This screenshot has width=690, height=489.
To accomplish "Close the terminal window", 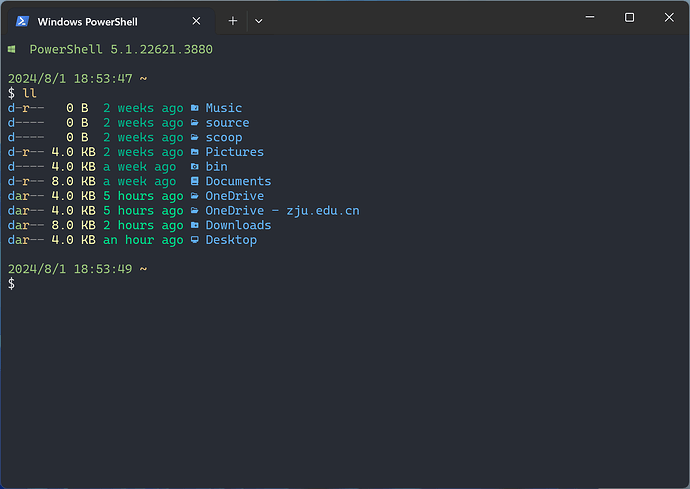I will pos(669,17).
